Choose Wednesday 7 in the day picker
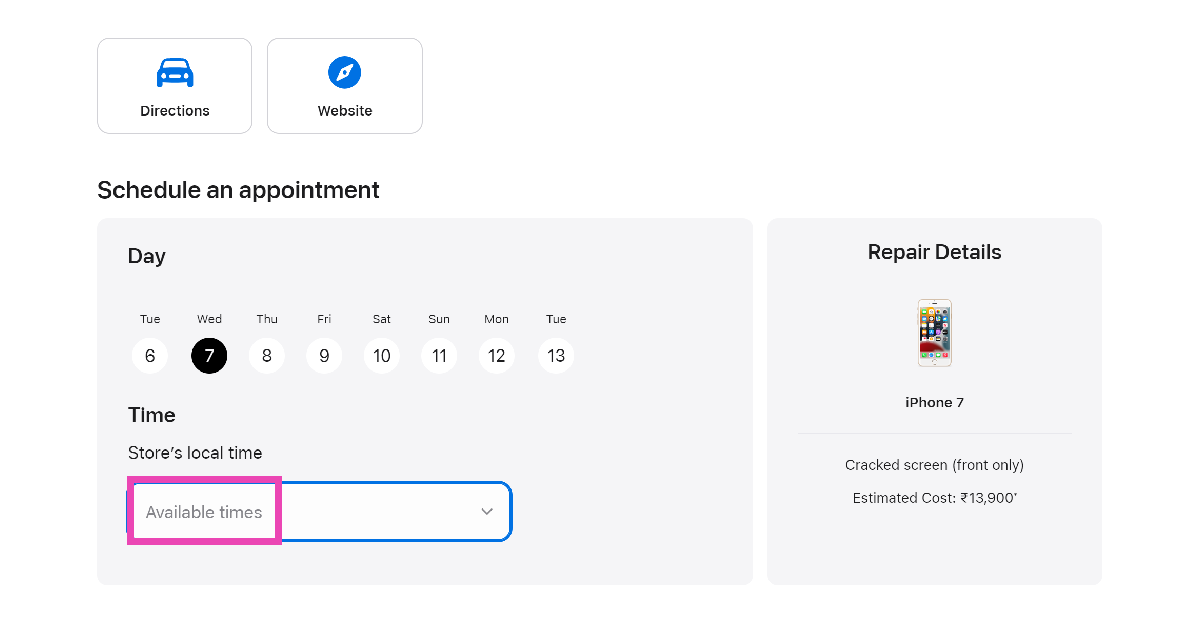Image resolution: width=1200 pixels, height=628 pixels. point(209,355)
